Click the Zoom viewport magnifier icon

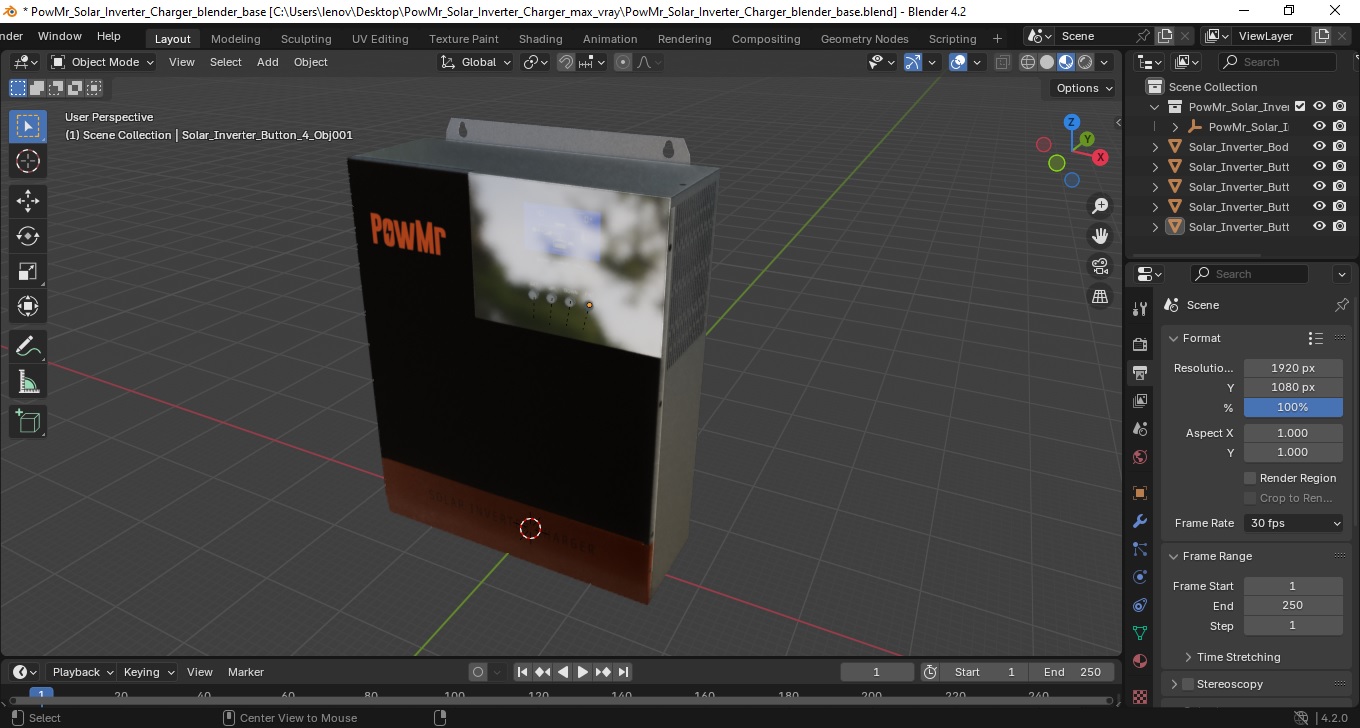(1100, 206)
